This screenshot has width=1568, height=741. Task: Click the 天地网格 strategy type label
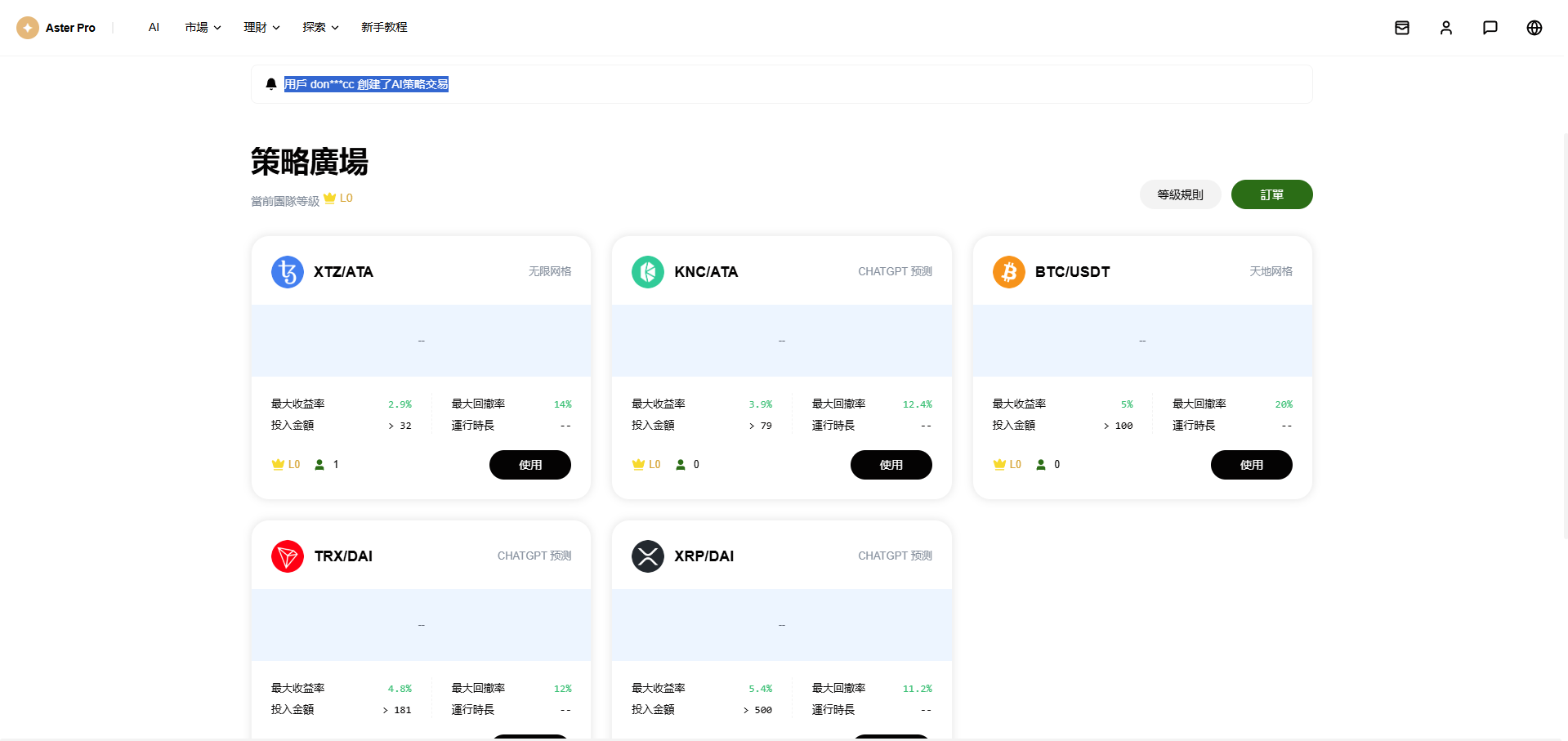click(1271, 271)
